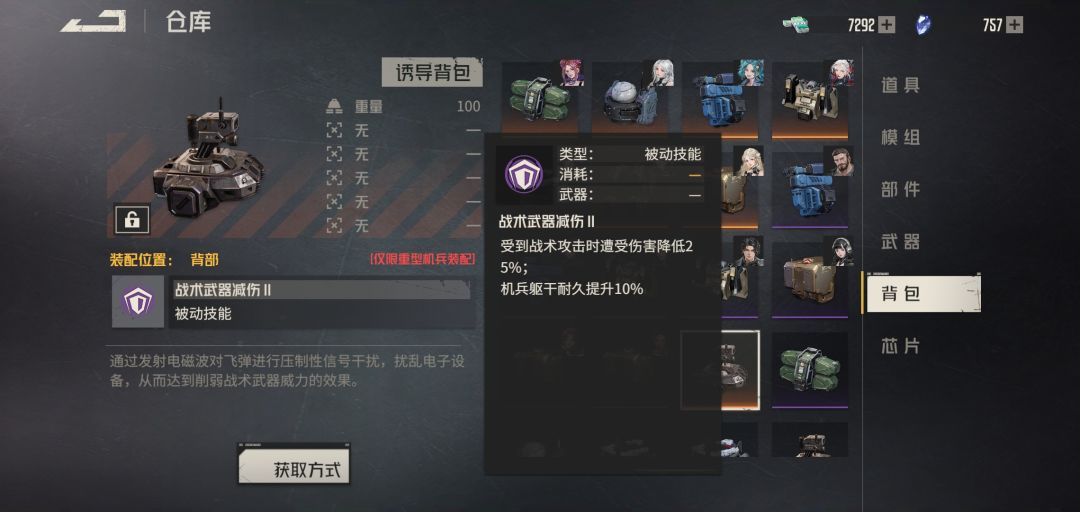The height and width of the screenshot is (512, 1080).
Task: Add gems with the plus beside 757
Action: 1014,25
